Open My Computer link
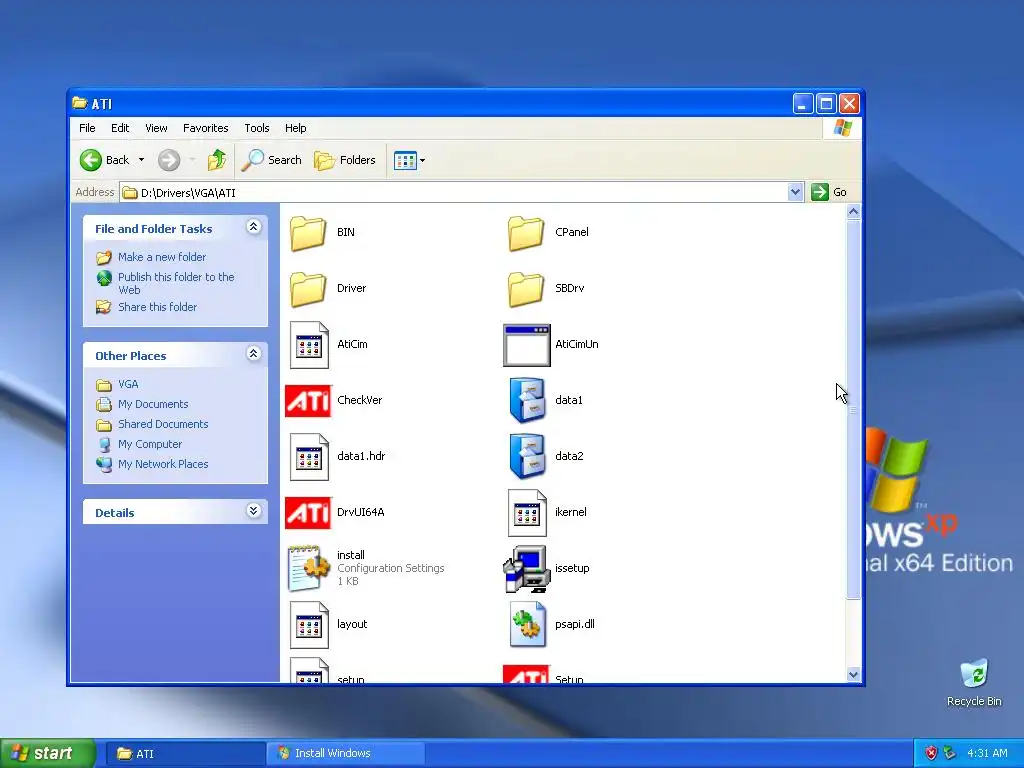Viewport: 1024px width, 768px height. coord(150,444)
